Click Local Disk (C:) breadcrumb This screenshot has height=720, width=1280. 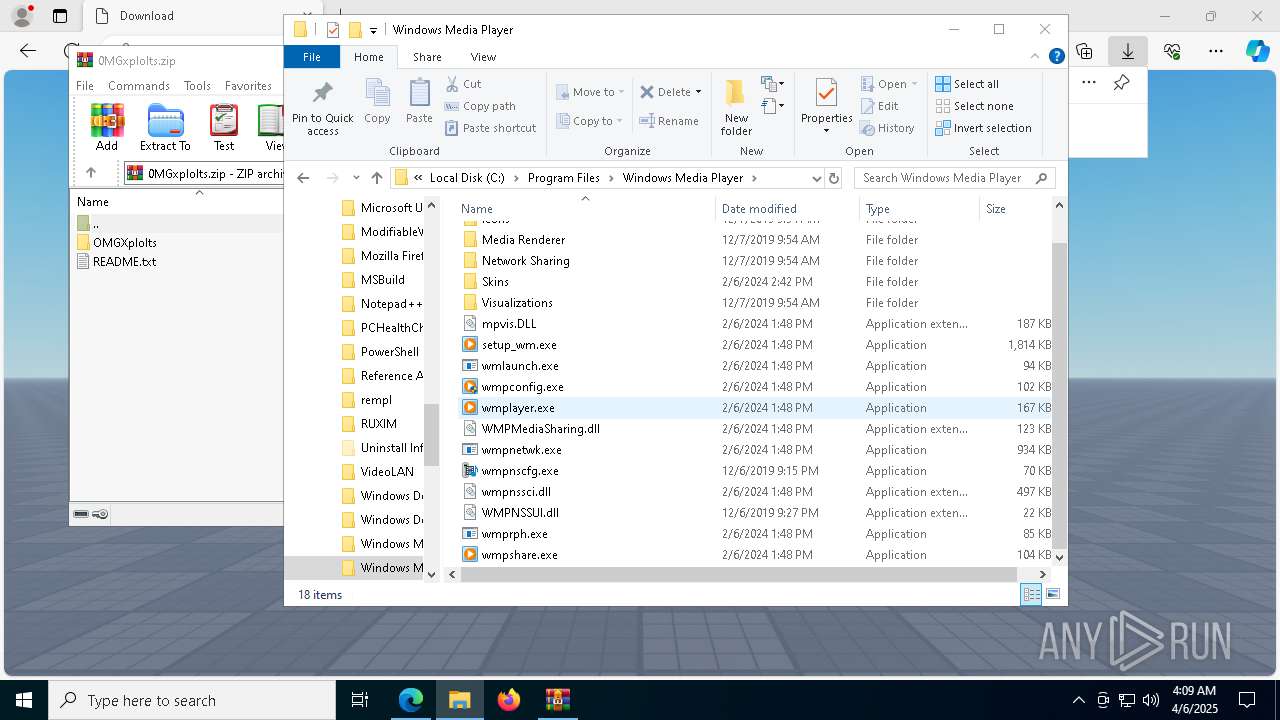click(x=467, y=178)
